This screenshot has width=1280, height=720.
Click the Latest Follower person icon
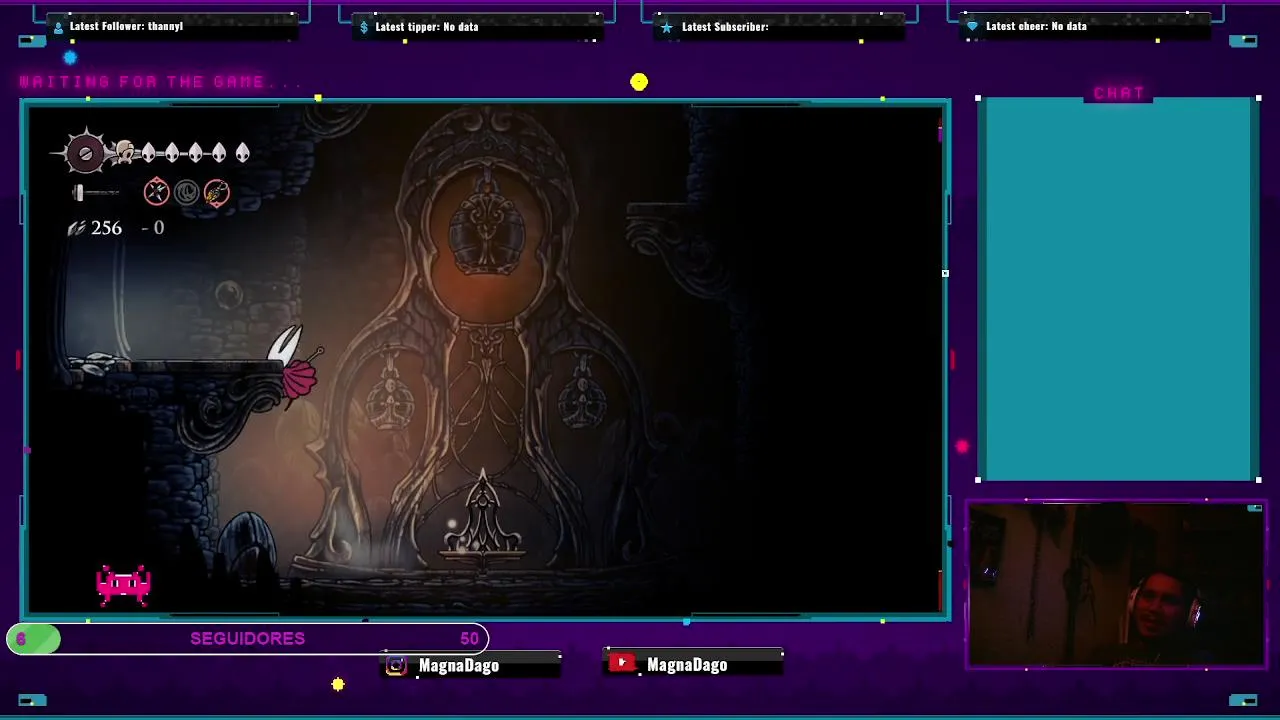point(58,27)
